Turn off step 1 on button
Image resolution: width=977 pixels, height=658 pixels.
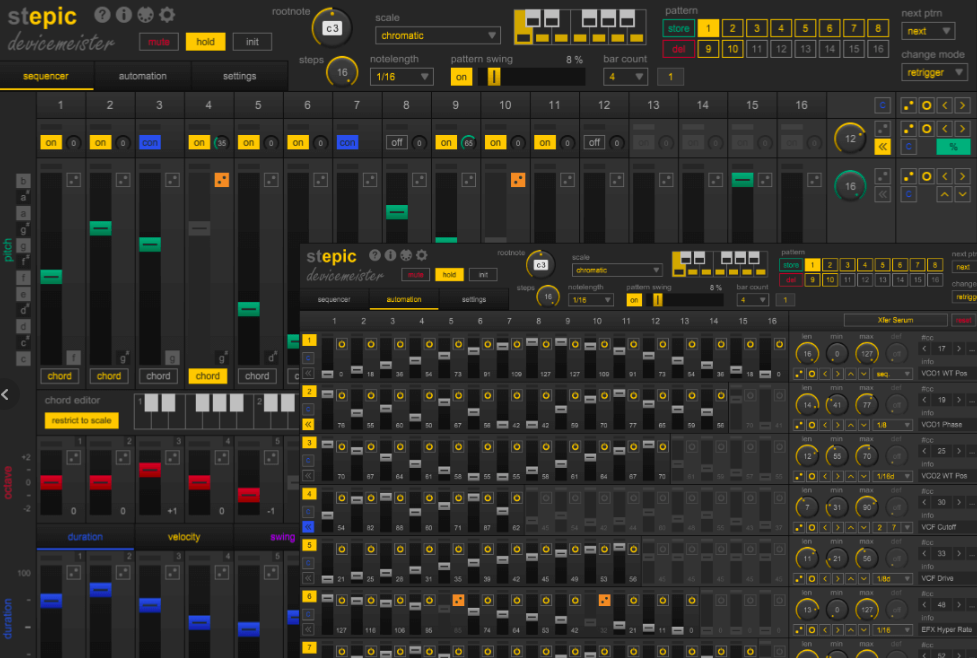click(51, 143)
